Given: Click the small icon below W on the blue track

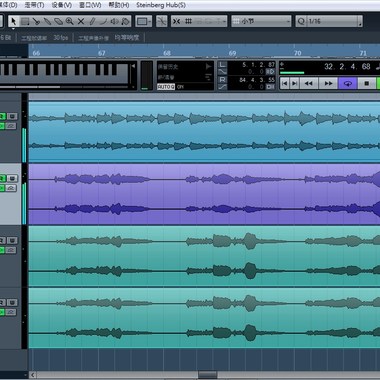Looking at the screenshot, I should 12,126.
